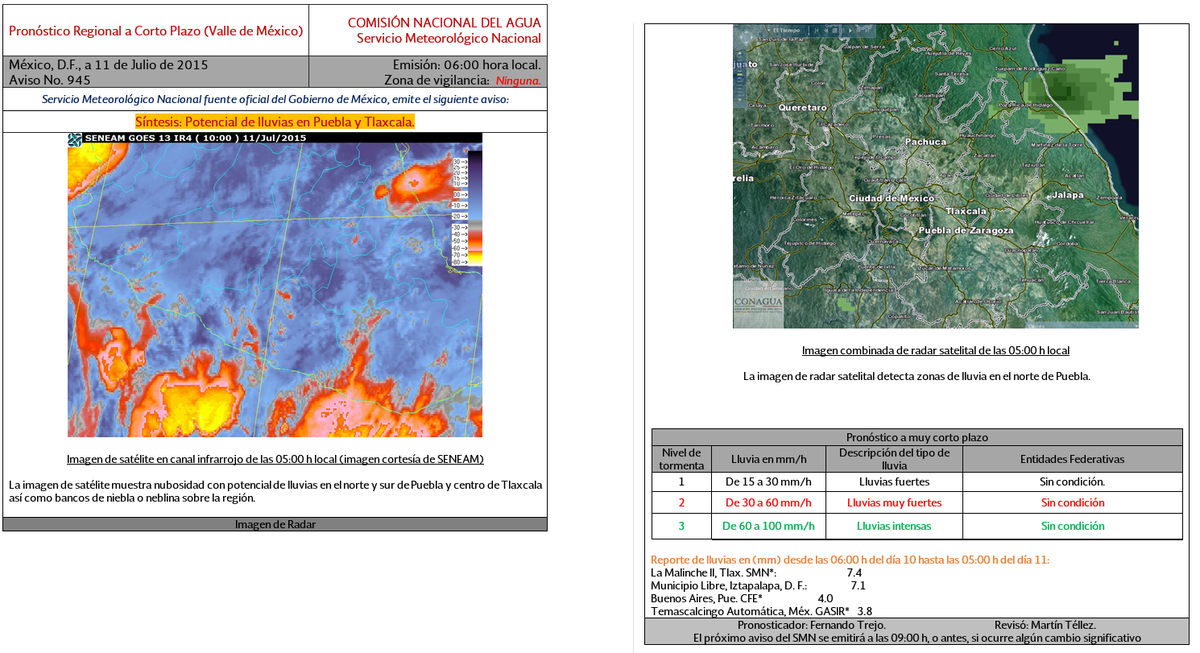
Task: Select title Pronóstico Regional a Corto Plazo
Action: (156, 31)
